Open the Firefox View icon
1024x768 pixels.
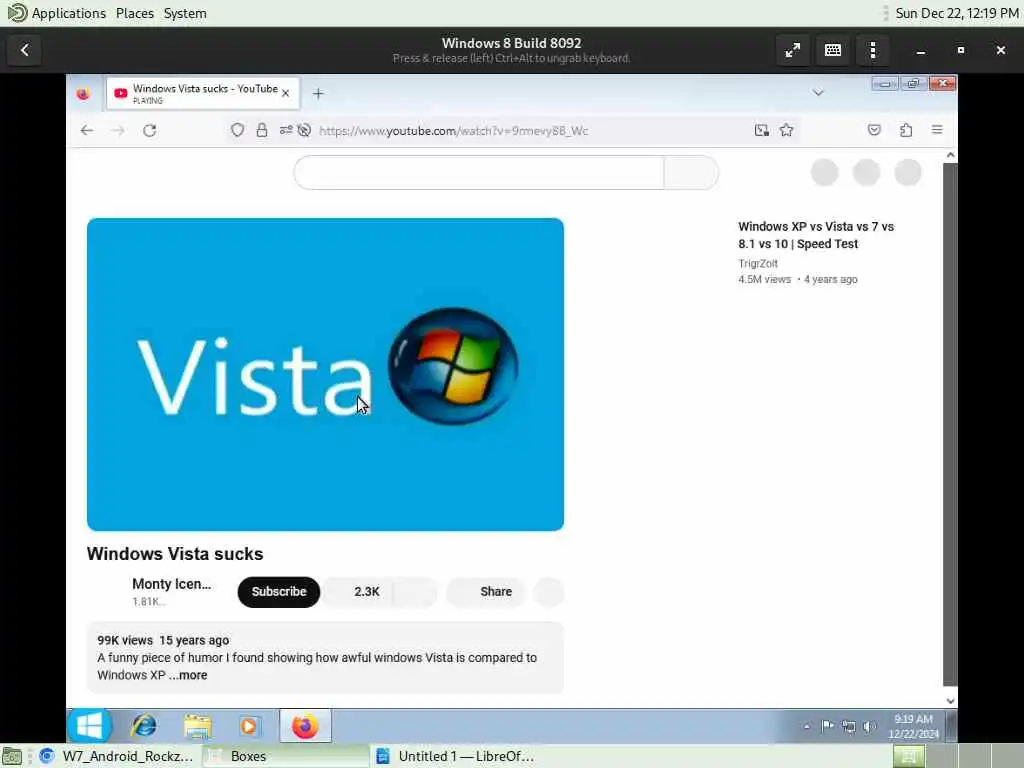point(83,94)
